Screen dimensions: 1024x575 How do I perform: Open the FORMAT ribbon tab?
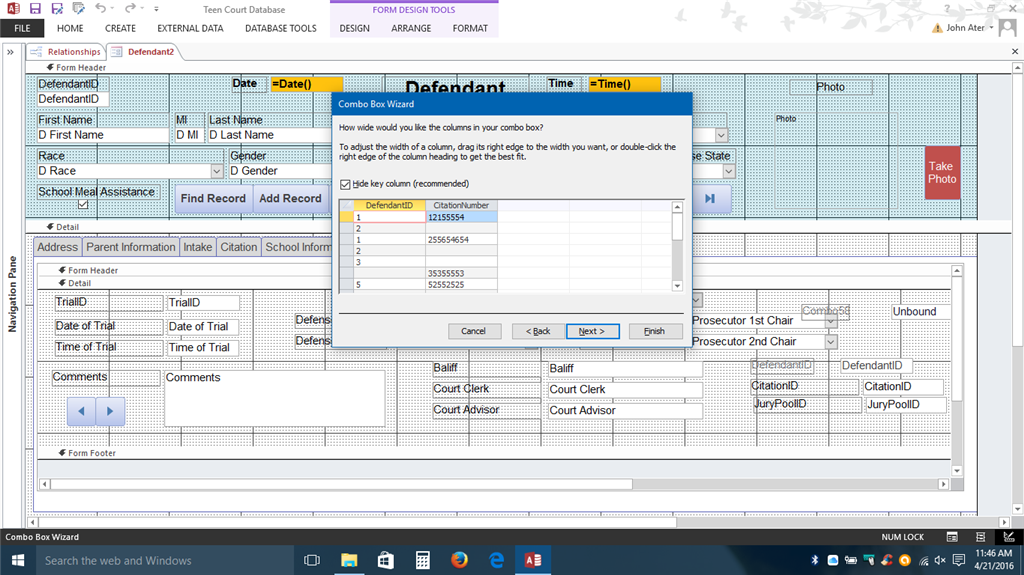point(470,28)
